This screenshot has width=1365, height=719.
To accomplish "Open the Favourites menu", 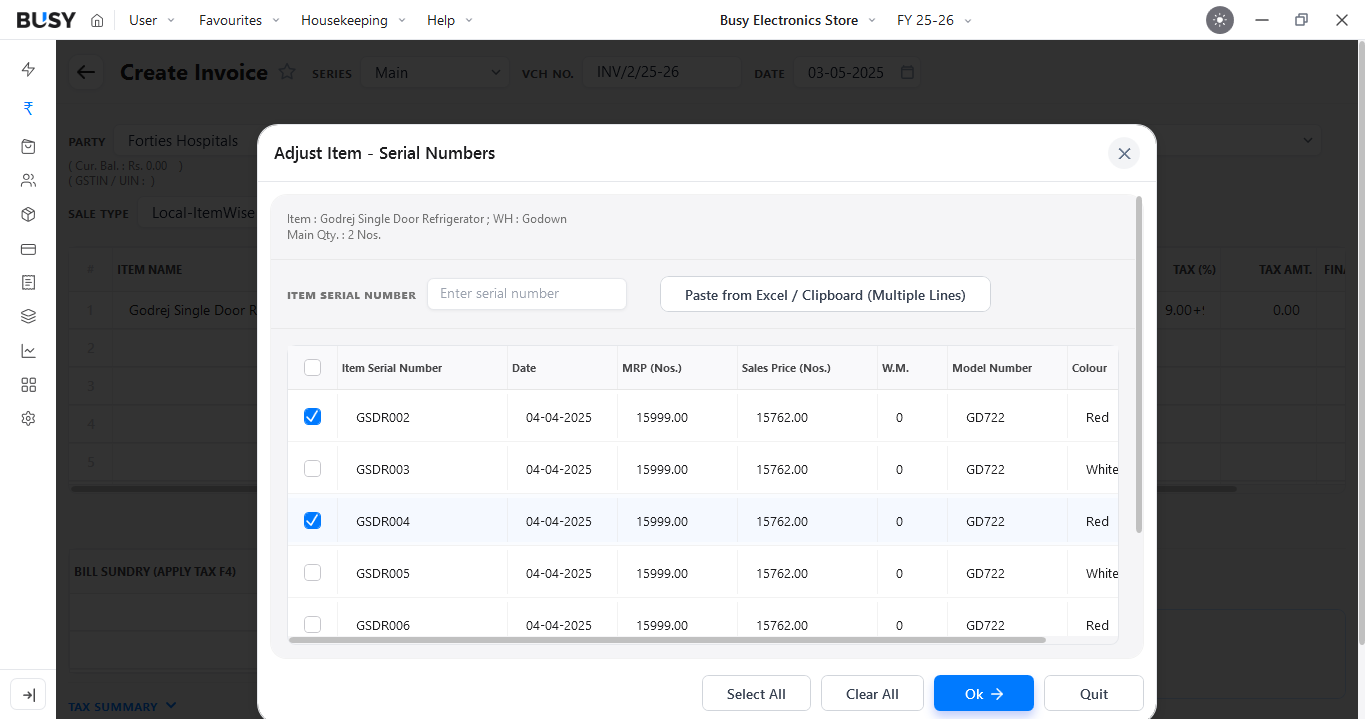I will pos(239,20).
